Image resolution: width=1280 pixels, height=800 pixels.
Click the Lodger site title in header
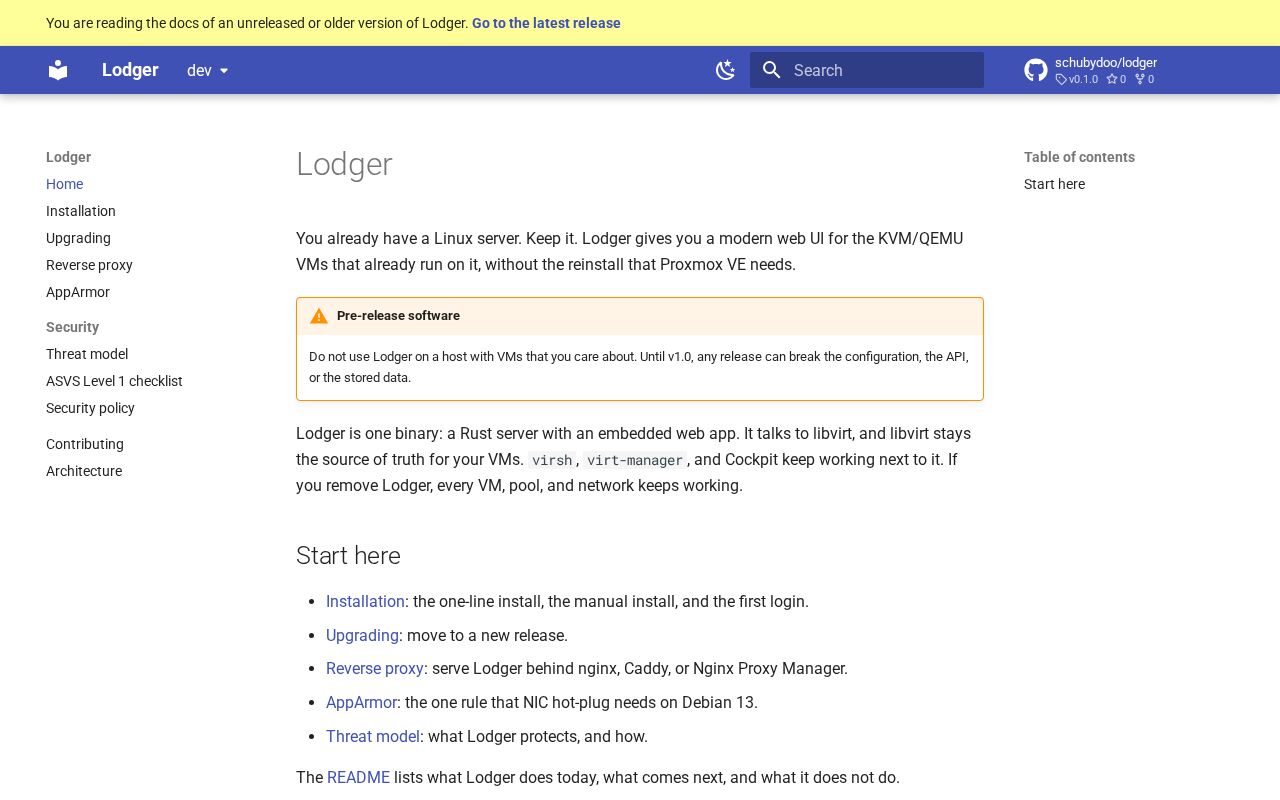[x=130, y=70]
